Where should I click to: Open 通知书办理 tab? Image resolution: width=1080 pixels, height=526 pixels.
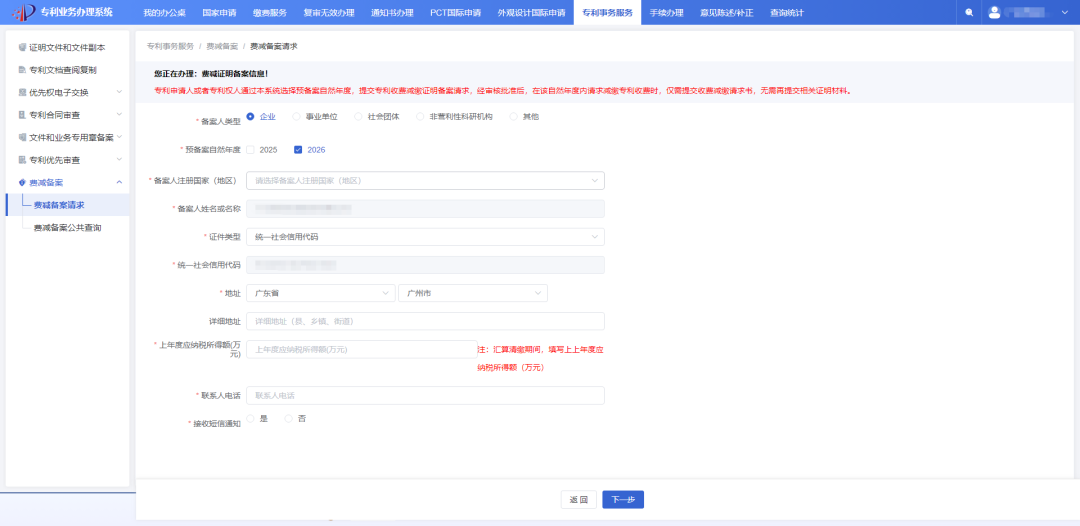pyautogui.click(x=392, y=12)
